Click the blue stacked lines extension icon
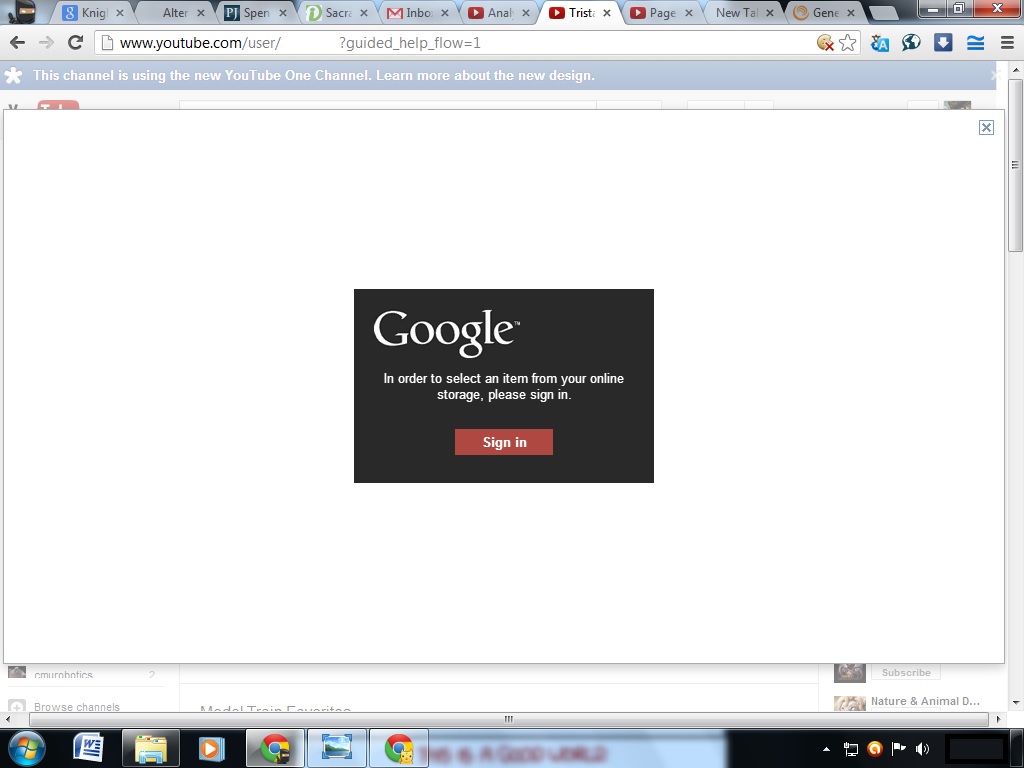Screen dimensions: 1024x768 click(976, 43)
